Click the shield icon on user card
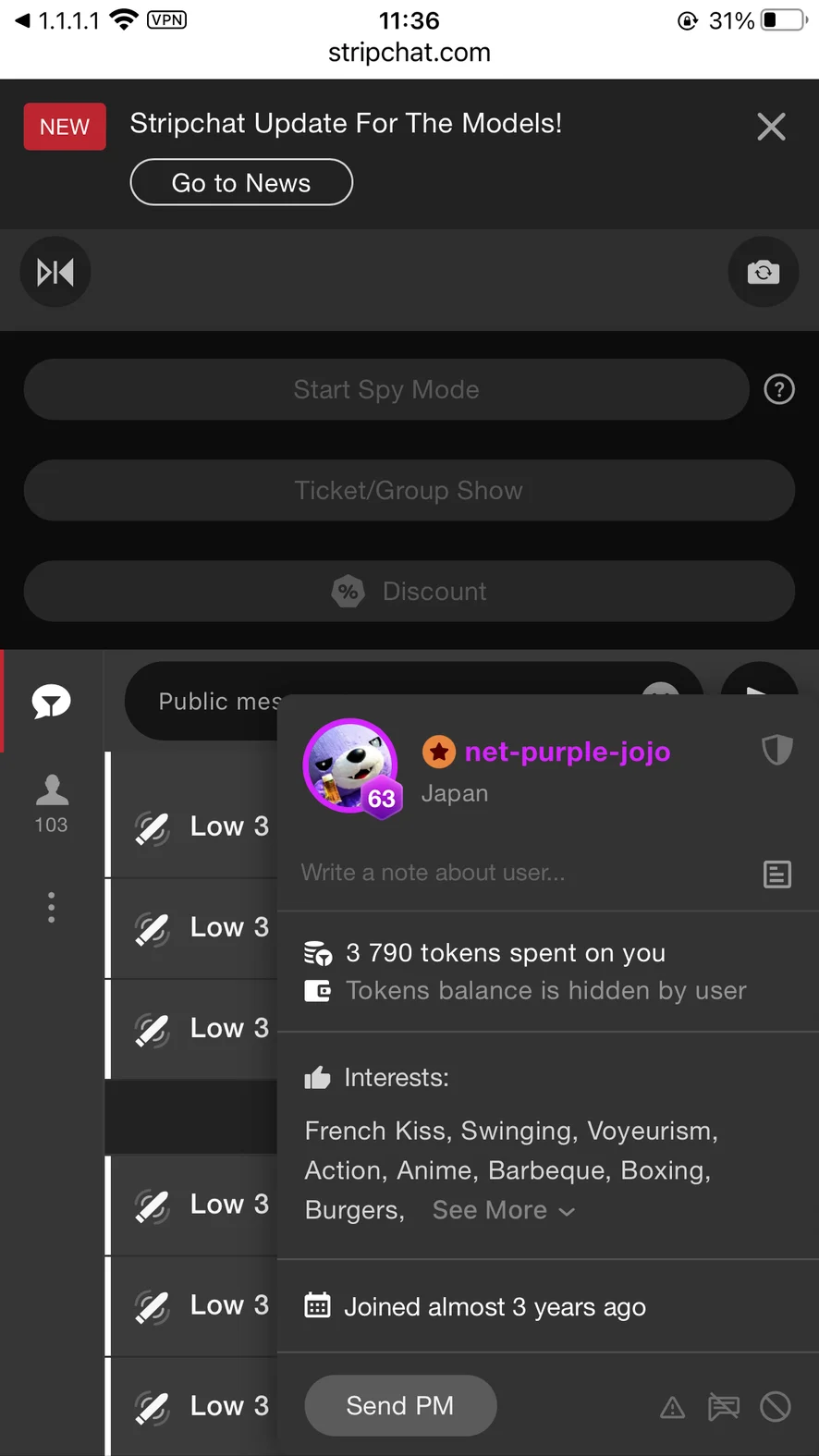The height and width of the screenshot is (1456, 819). point(776,750)
